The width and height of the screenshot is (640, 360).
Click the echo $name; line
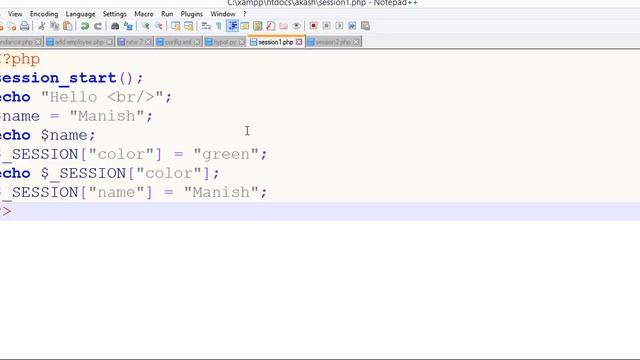coord(47,135)
